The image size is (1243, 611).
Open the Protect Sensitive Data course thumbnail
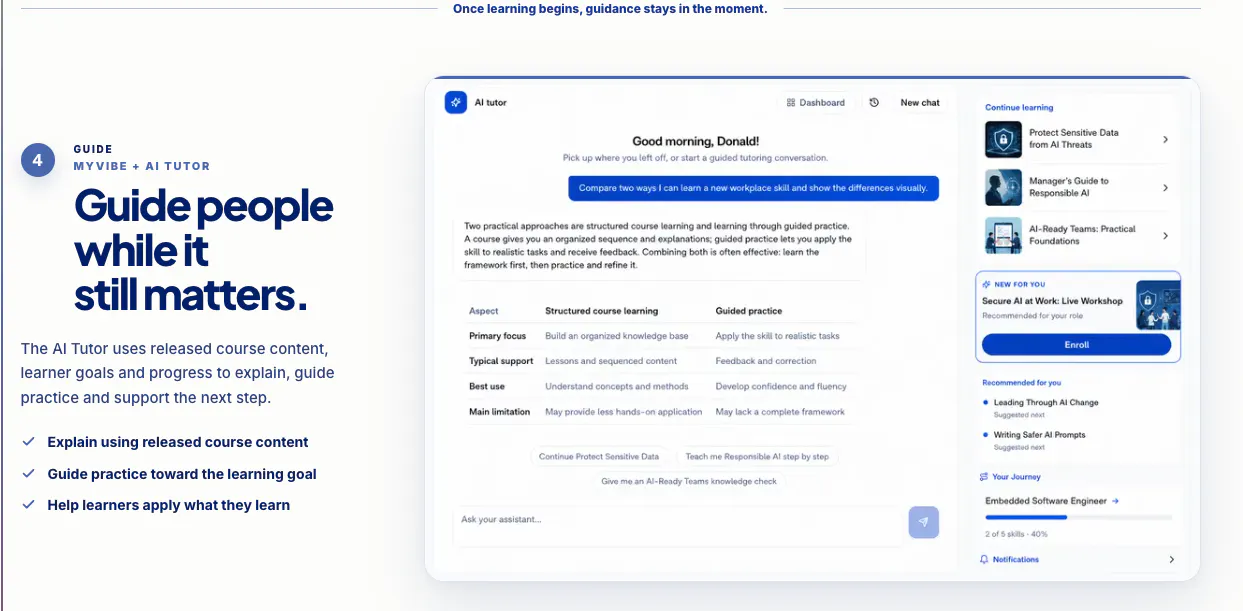1003,140
